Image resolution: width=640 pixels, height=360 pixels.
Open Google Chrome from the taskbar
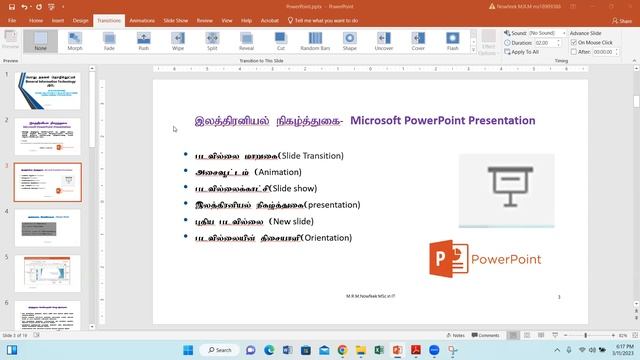coord(342,350)
